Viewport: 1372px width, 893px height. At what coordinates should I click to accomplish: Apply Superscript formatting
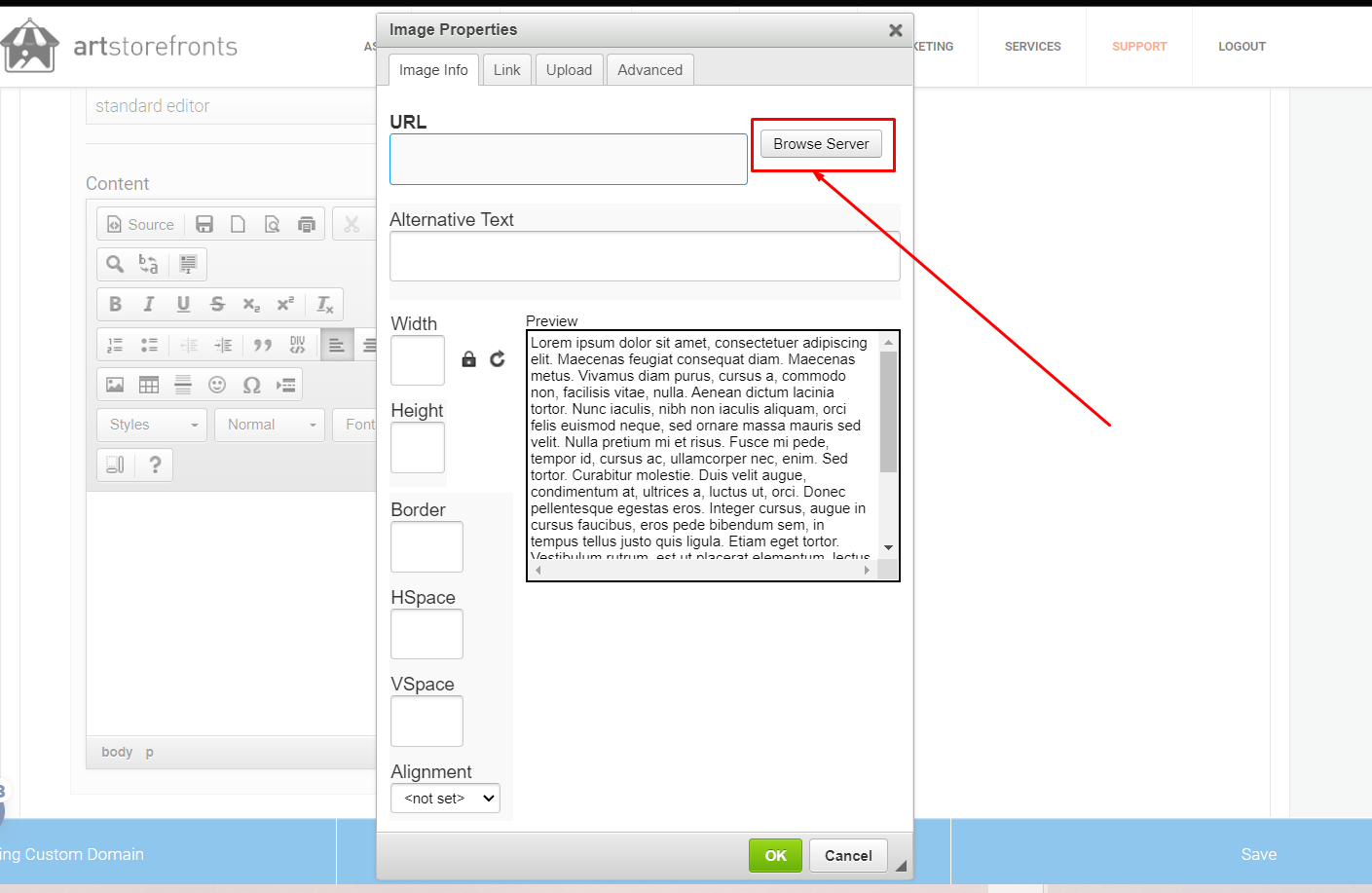click(285, 304)
